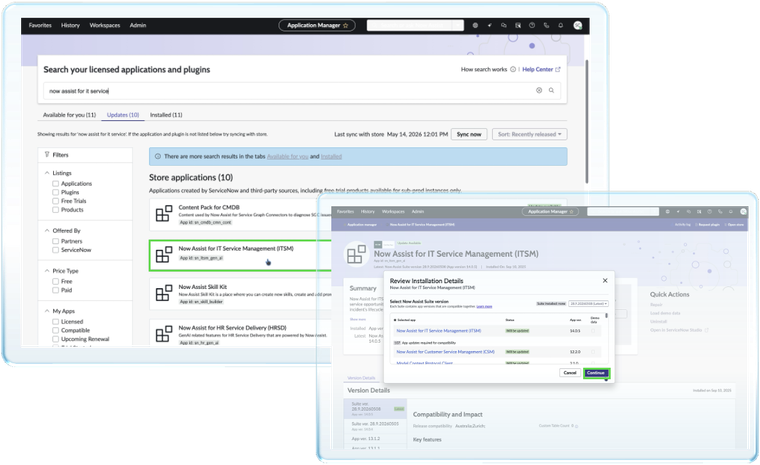Click the phone icon in back window header

[546, 25]
